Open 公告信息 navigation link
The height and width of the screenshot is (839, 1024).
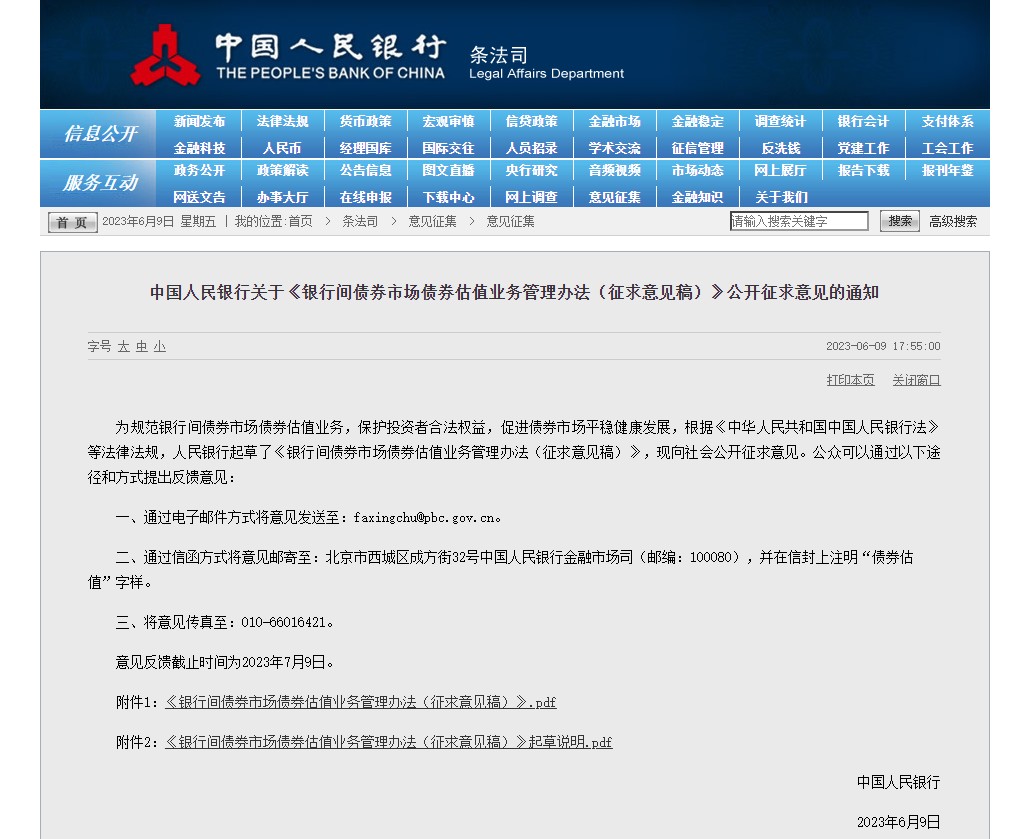pos(366,170)
